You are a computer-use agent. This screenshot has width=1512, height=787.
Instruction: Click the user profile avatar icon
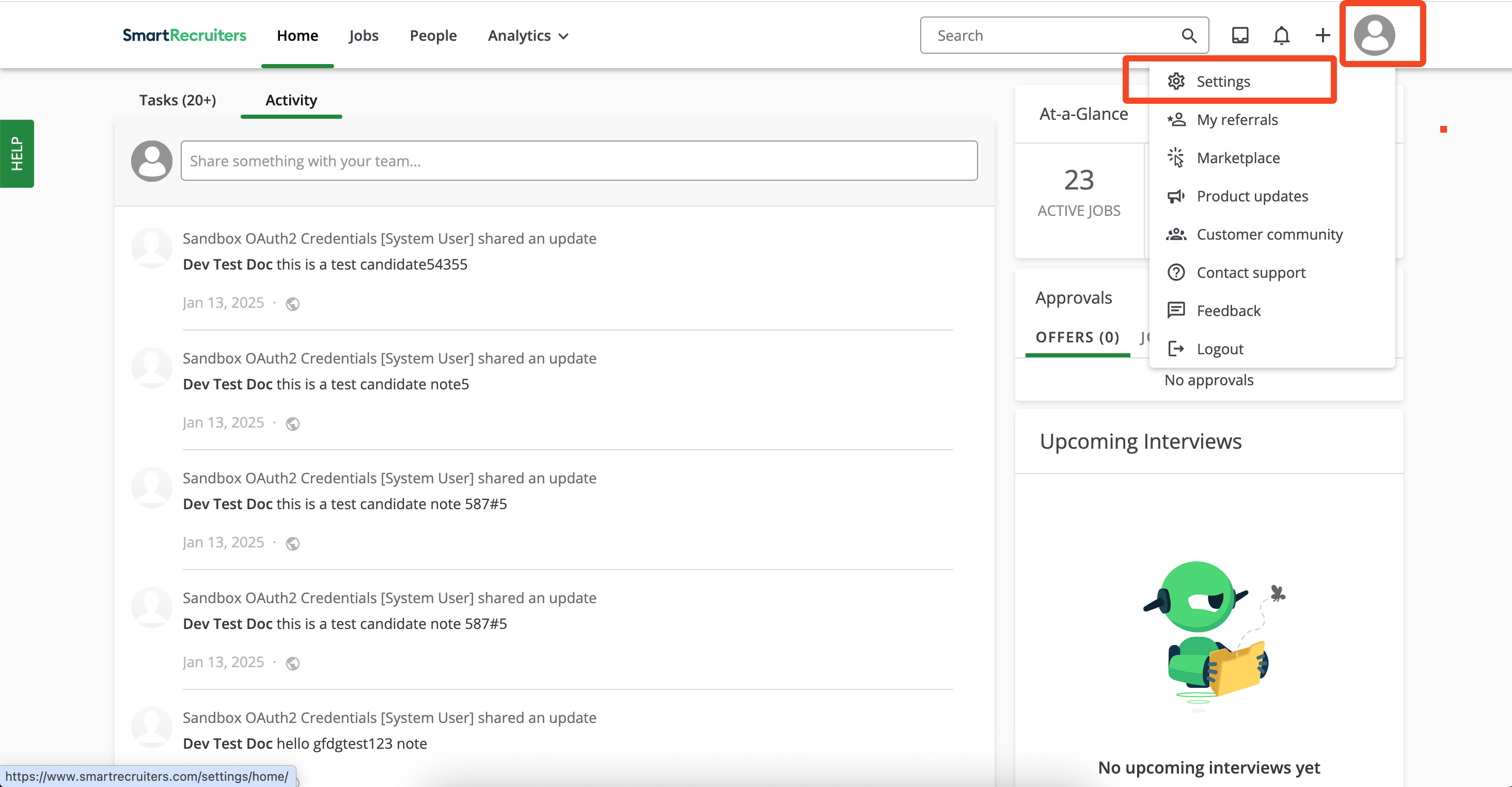coord(1374,35)
